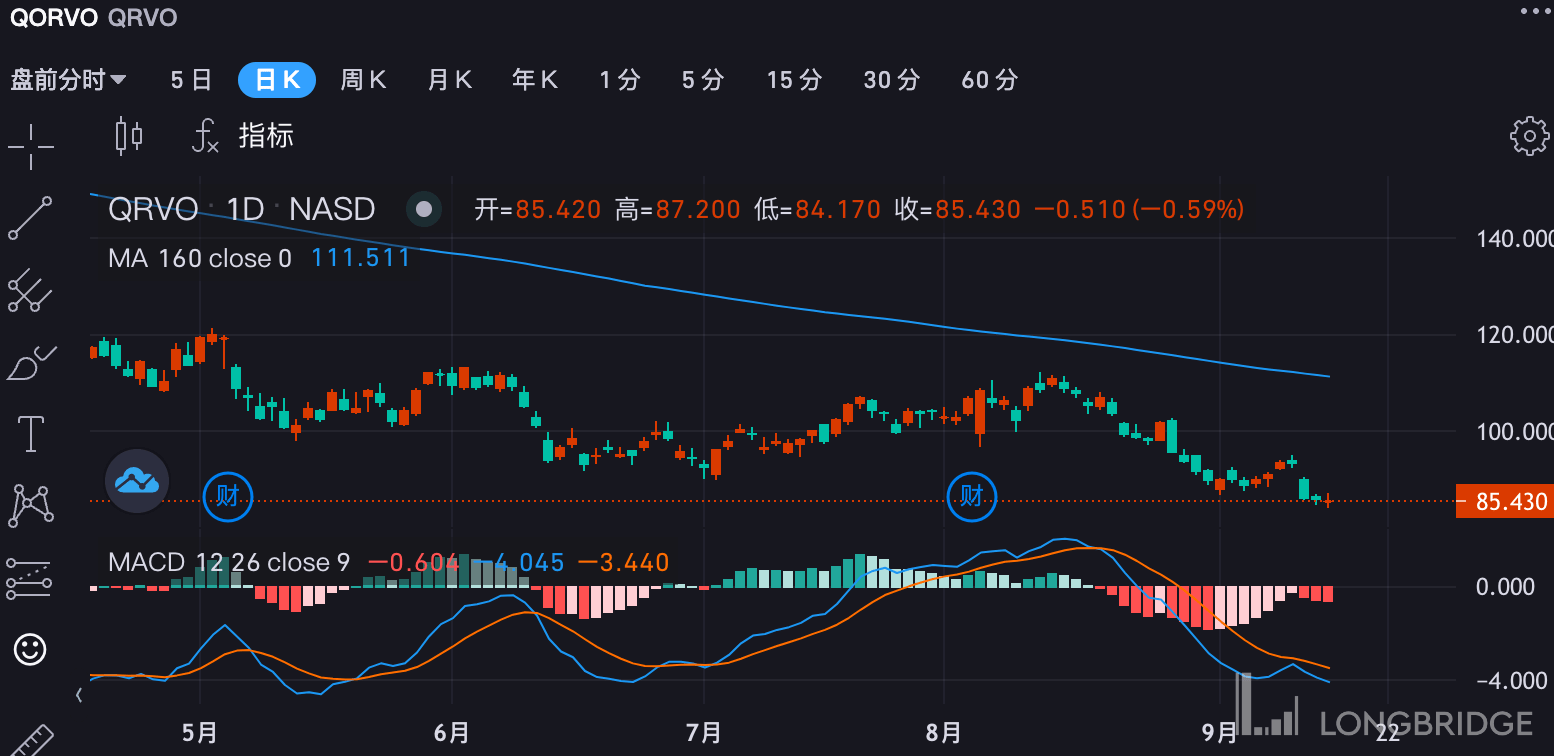Click the 120.000 price axis label
This screenshot has height=756, width=1554.
[x=1515, y=335]
